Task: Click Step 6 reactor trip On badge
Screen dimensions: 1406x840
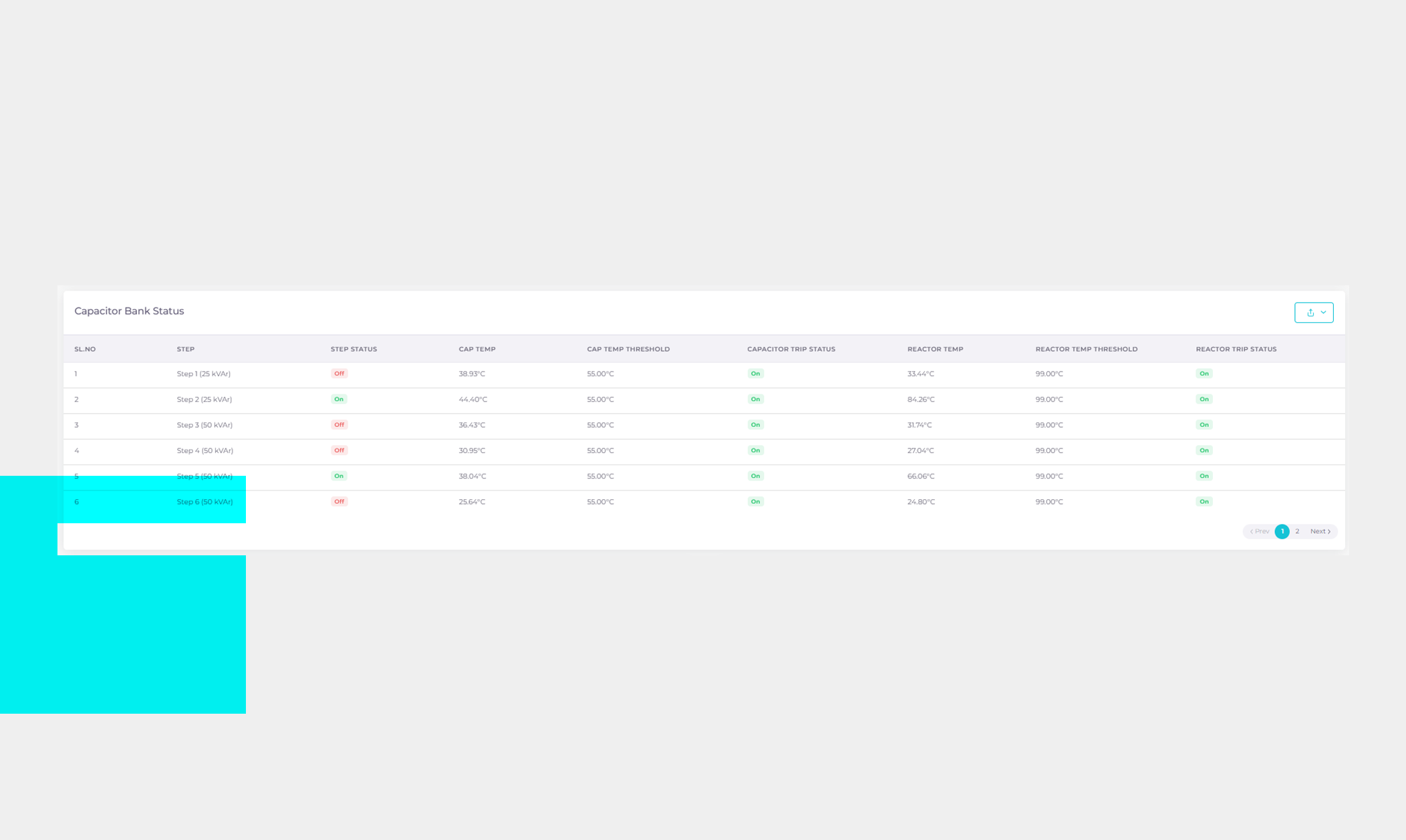Action: tap(1204, 502)
